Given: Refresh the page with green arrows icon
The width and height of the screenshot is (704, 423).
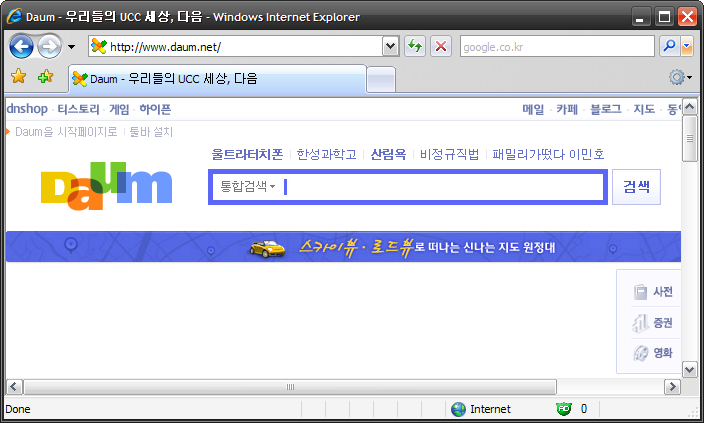Looking at the screenshot, I should pos(415,46).
